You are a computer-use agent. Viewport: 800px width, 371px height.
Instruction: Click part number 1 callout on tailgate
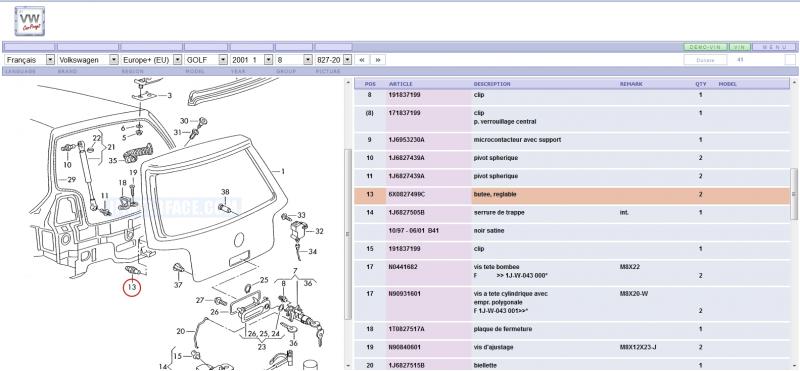283,171
